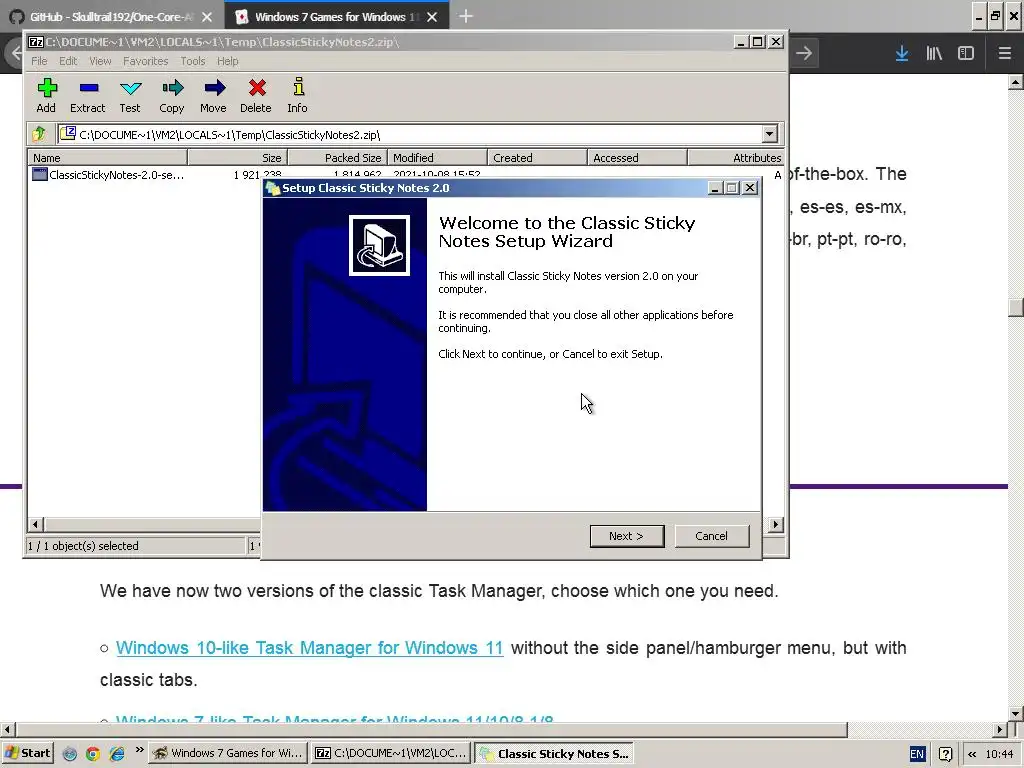Launch Chrome from the quick launch bar
The height and width of the screenshot is (768, 1024).
tap(93, 754)
